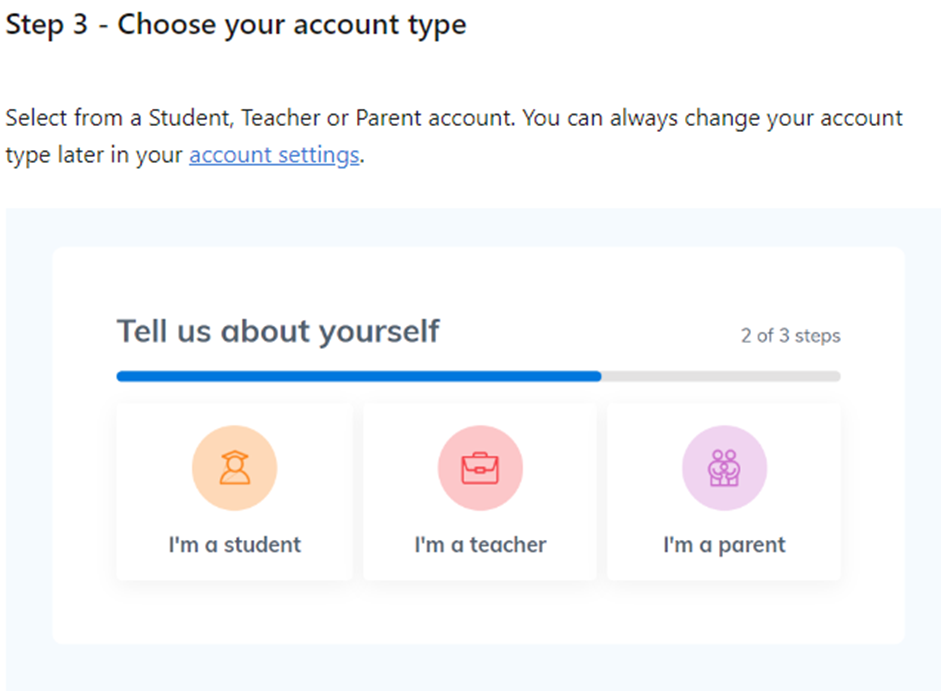Click the "2 of 3 steps" indicator

(790, 336)
